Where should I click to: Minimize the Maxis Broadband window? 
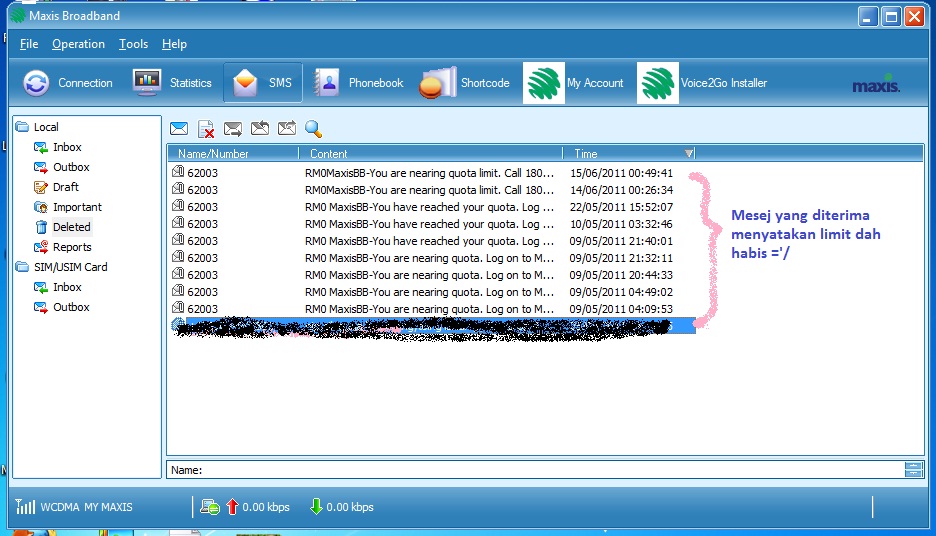[x=868, y=17]
